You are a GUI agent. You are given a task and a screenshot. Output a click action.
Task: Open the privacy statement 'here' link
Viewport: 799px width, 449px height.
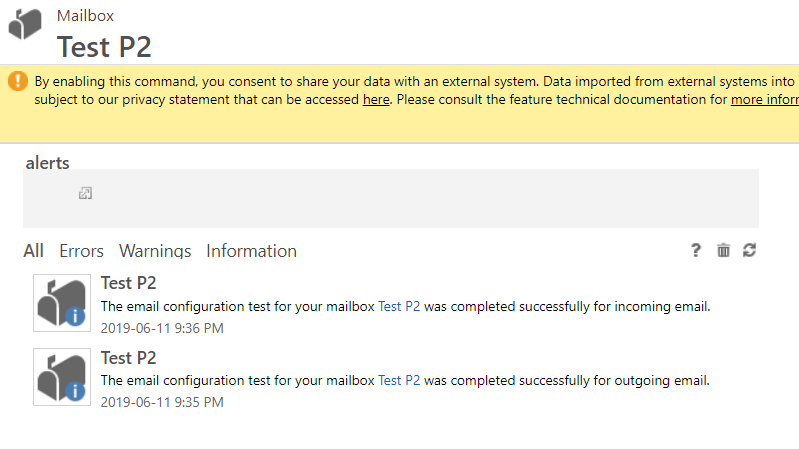tap(376, 99)
